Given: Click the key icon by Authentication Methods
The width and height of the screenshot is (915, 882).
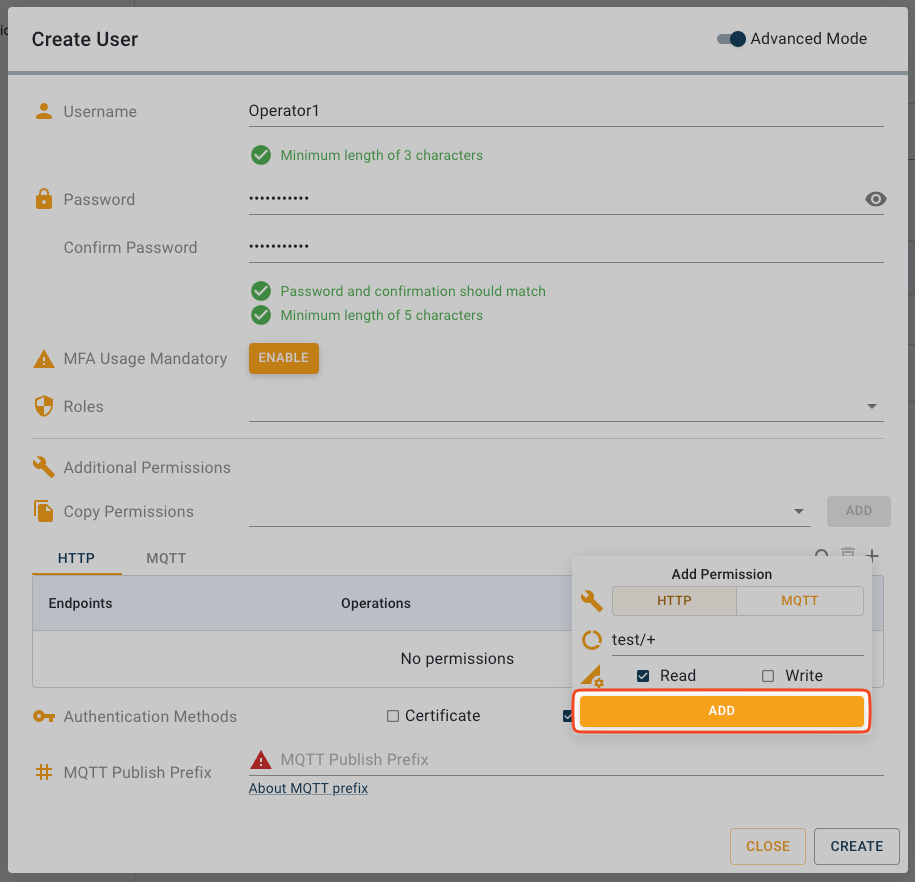Looking at the screenshot, I should [43, 716].
